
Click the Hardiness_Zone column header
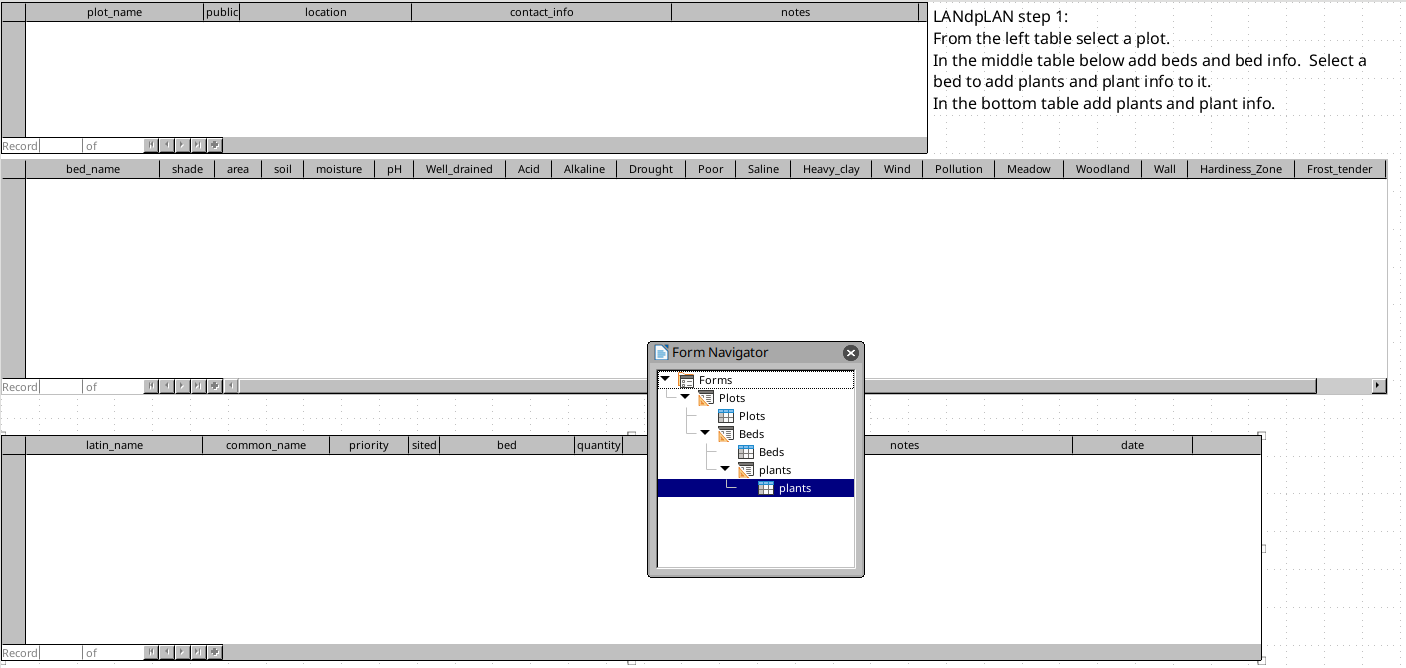pos(1240,169)
